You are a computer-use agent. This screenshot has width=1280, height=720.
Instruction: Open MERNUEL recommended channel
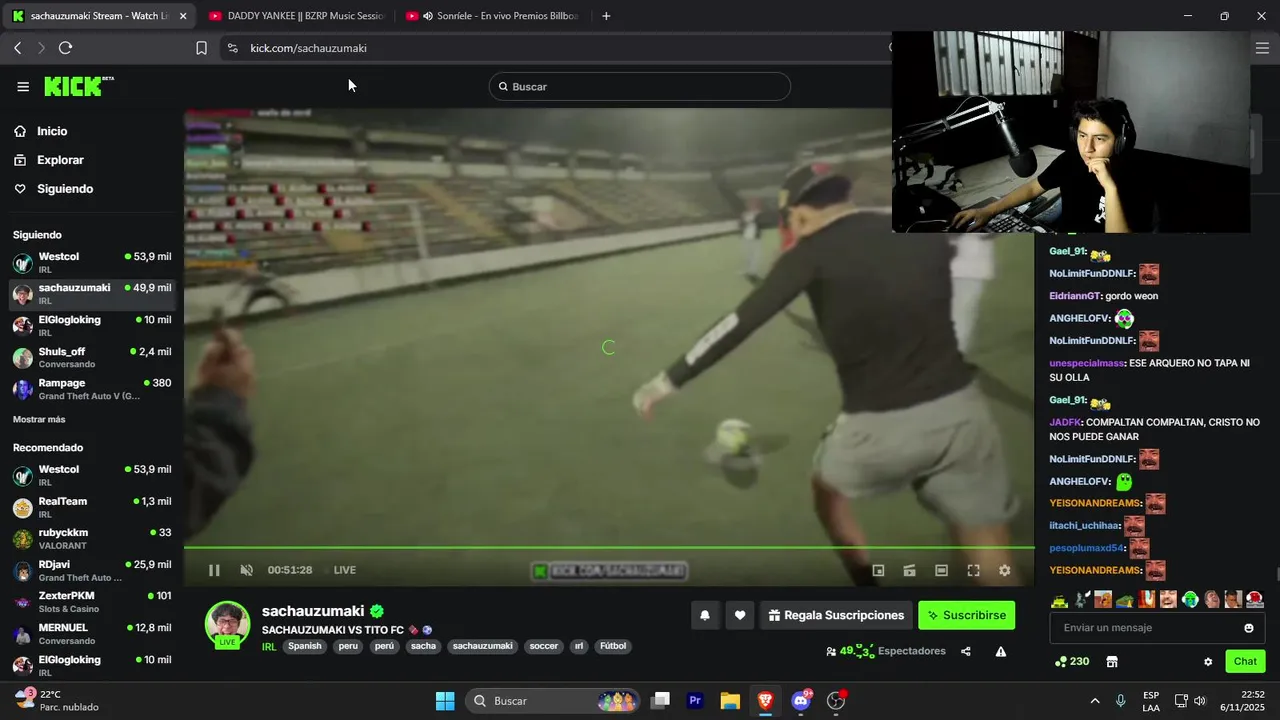(91, 634)
